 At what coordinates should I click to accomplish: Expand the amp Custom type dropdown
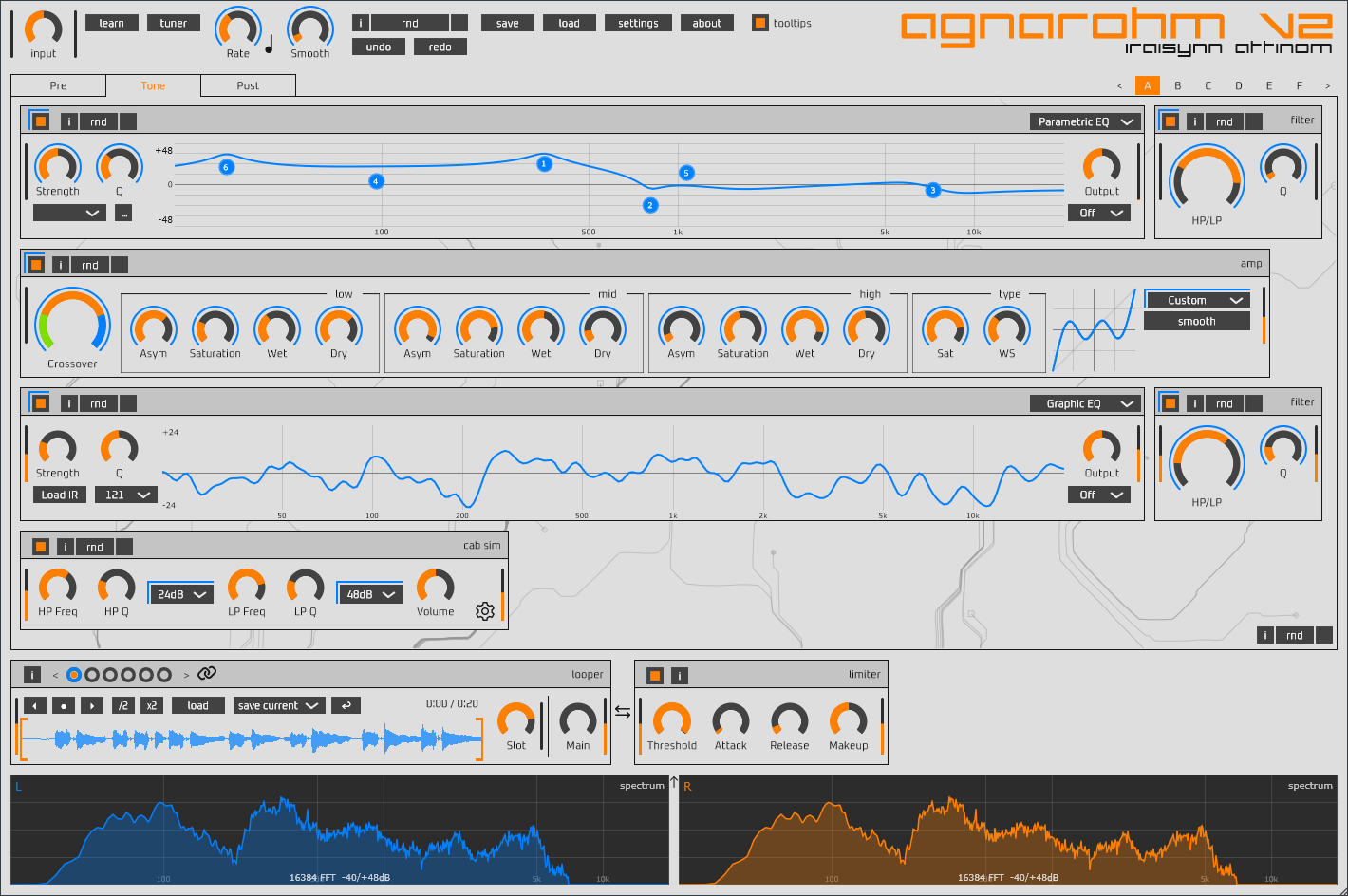coord(1196,300)
